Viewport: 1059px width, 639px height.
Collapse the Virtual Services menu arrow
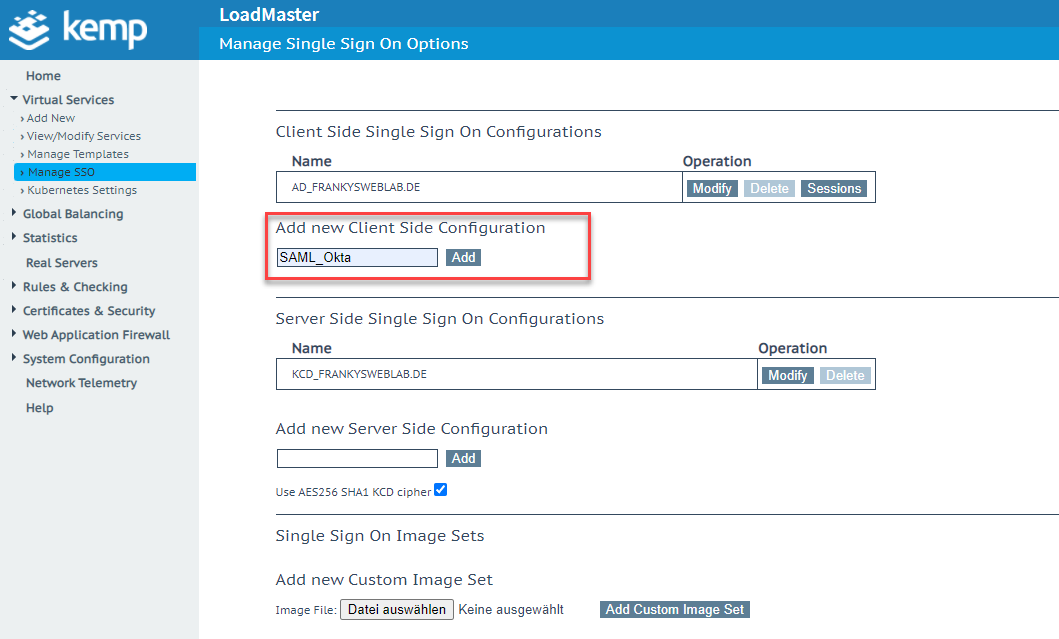pyautogui.click(x=14, y=99)
